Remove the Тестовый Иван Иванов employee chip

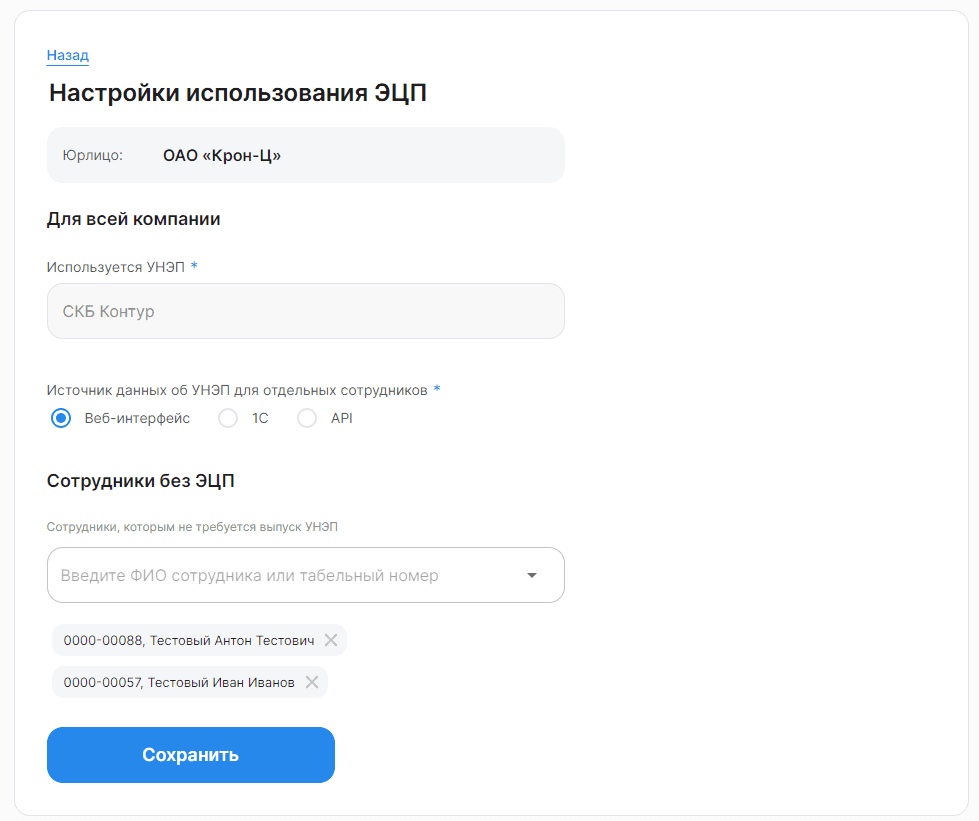312,682
